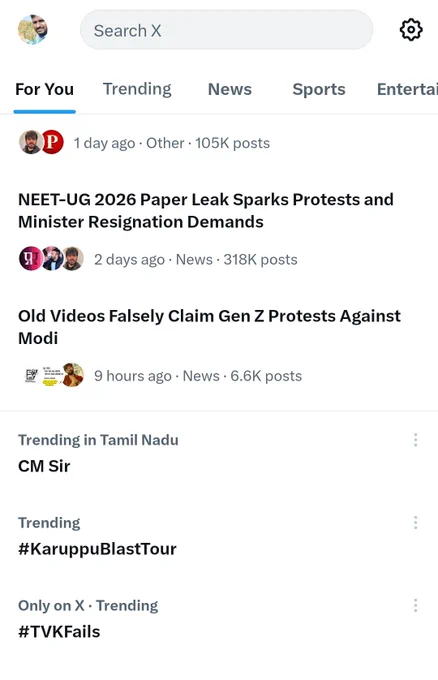The image size is (438, 680).
Task: Open more options for CM Sir trend
Action: tap(415, 440)
